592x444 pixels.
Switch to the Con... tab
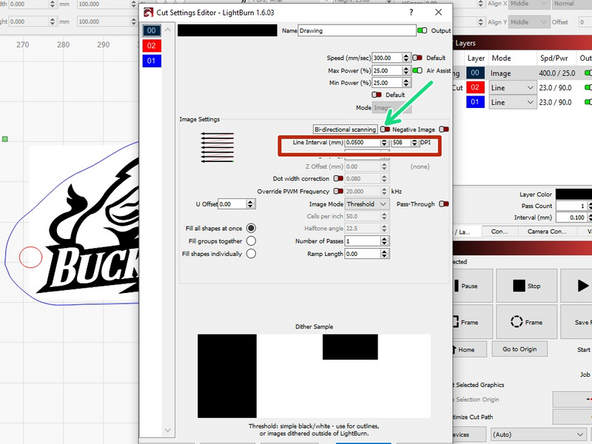[x=500, y=231]
